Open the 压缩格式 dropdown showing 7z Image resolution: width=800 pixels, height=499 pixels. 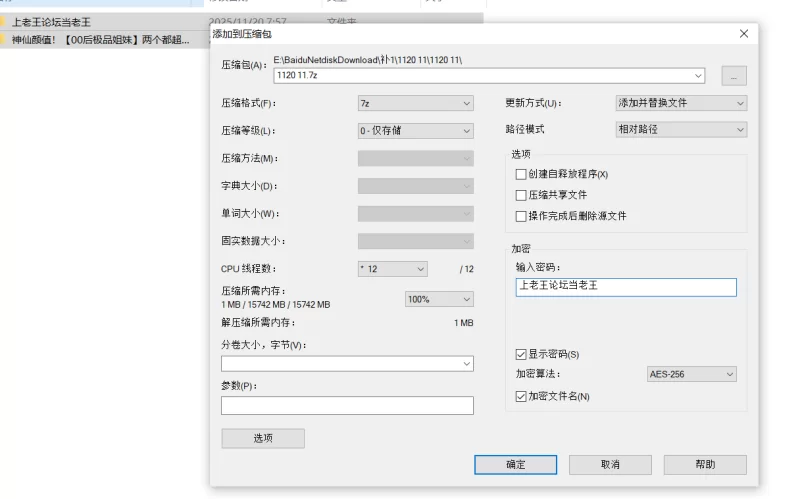[x=415, y=103]
